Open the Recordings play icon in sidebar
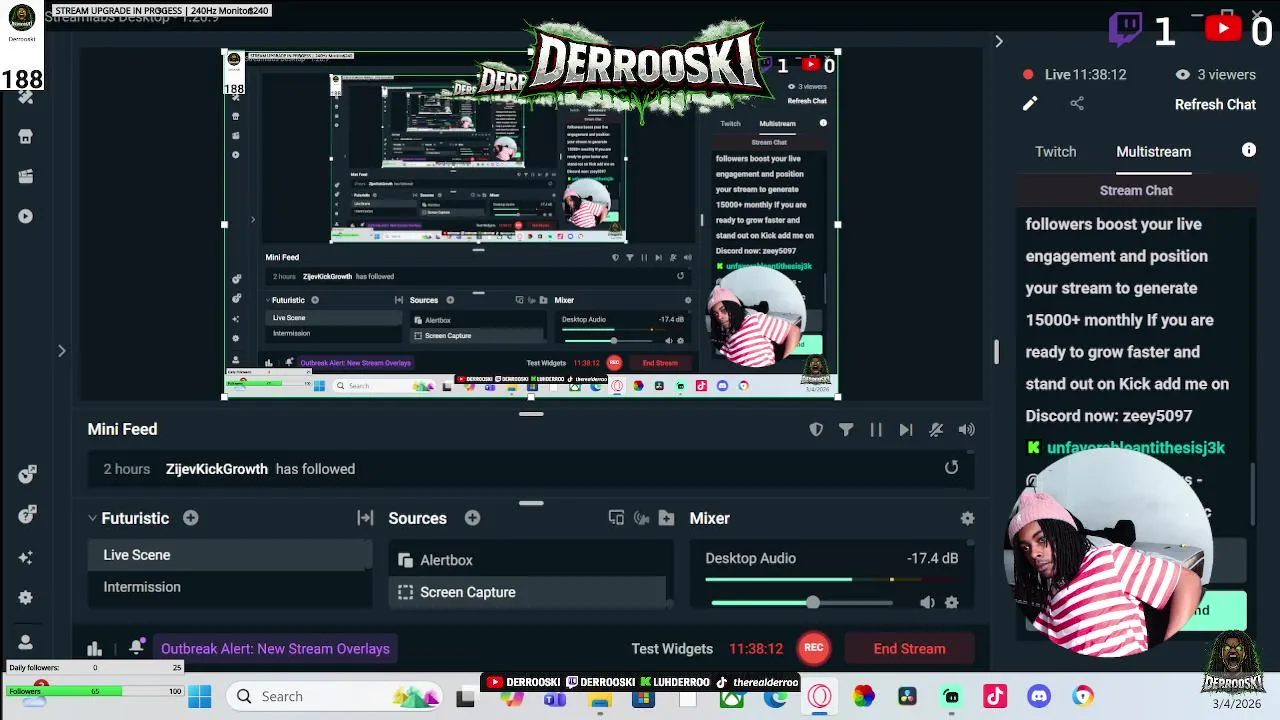The height and width of the screenshot is (720, 1280). tap(26, 216)
